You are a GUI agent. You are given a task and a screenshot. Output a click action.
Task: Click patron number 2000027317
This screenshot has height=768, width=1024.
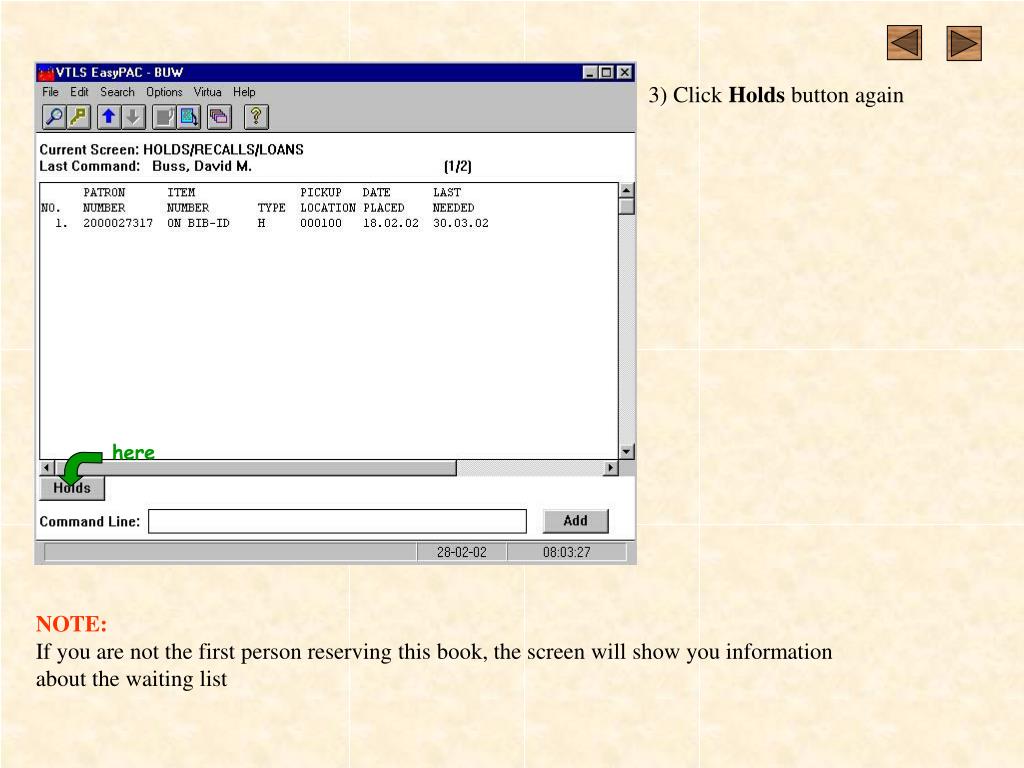pyautogui.click(x=118, y=223)
